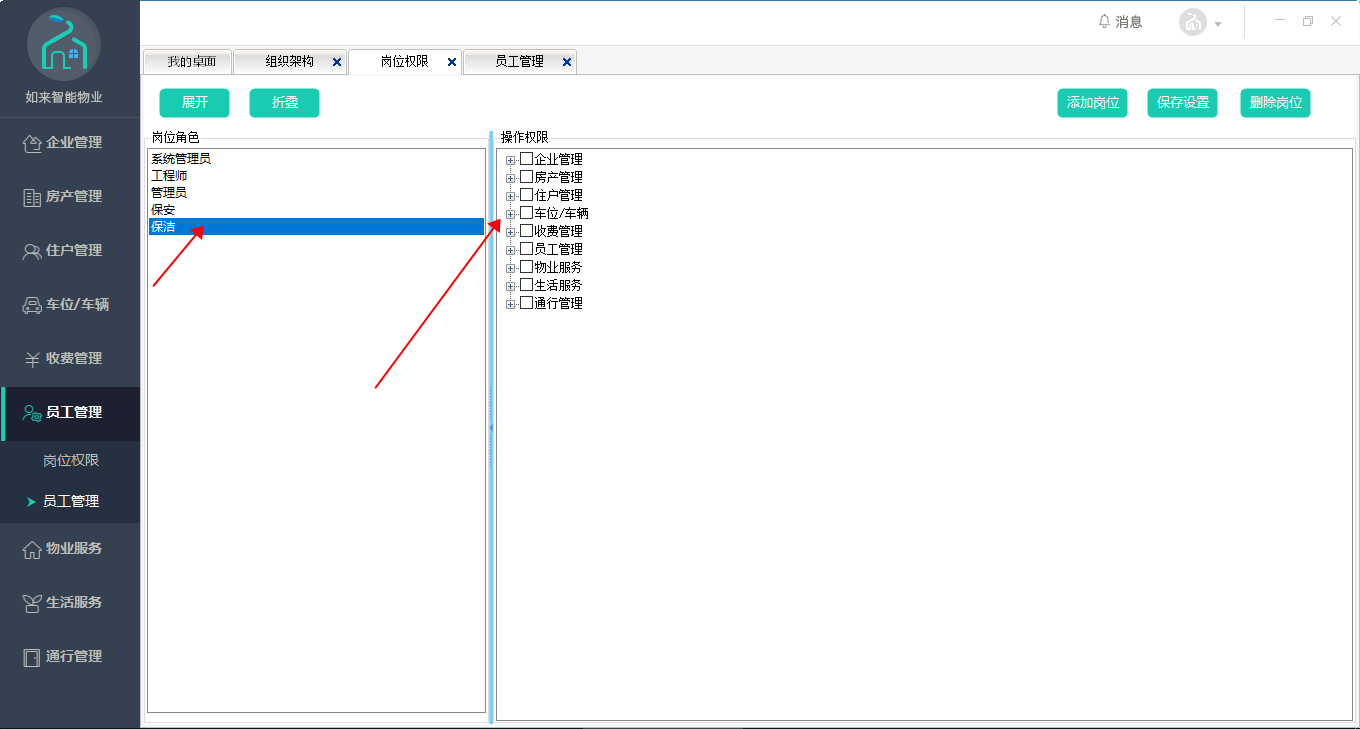
Task: Switch to the 组织架构 tab
Action: click(289, 62)
